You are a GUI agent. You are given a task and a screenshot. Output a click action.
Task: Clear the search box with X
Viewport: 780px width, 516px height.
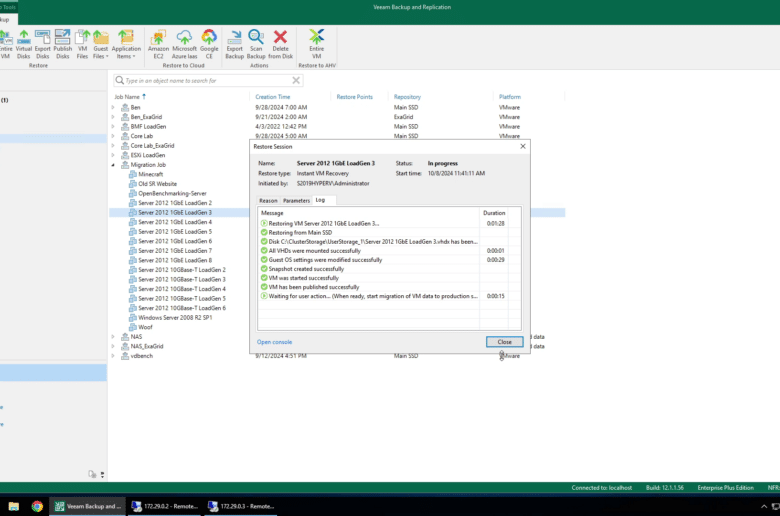(296, 80)
